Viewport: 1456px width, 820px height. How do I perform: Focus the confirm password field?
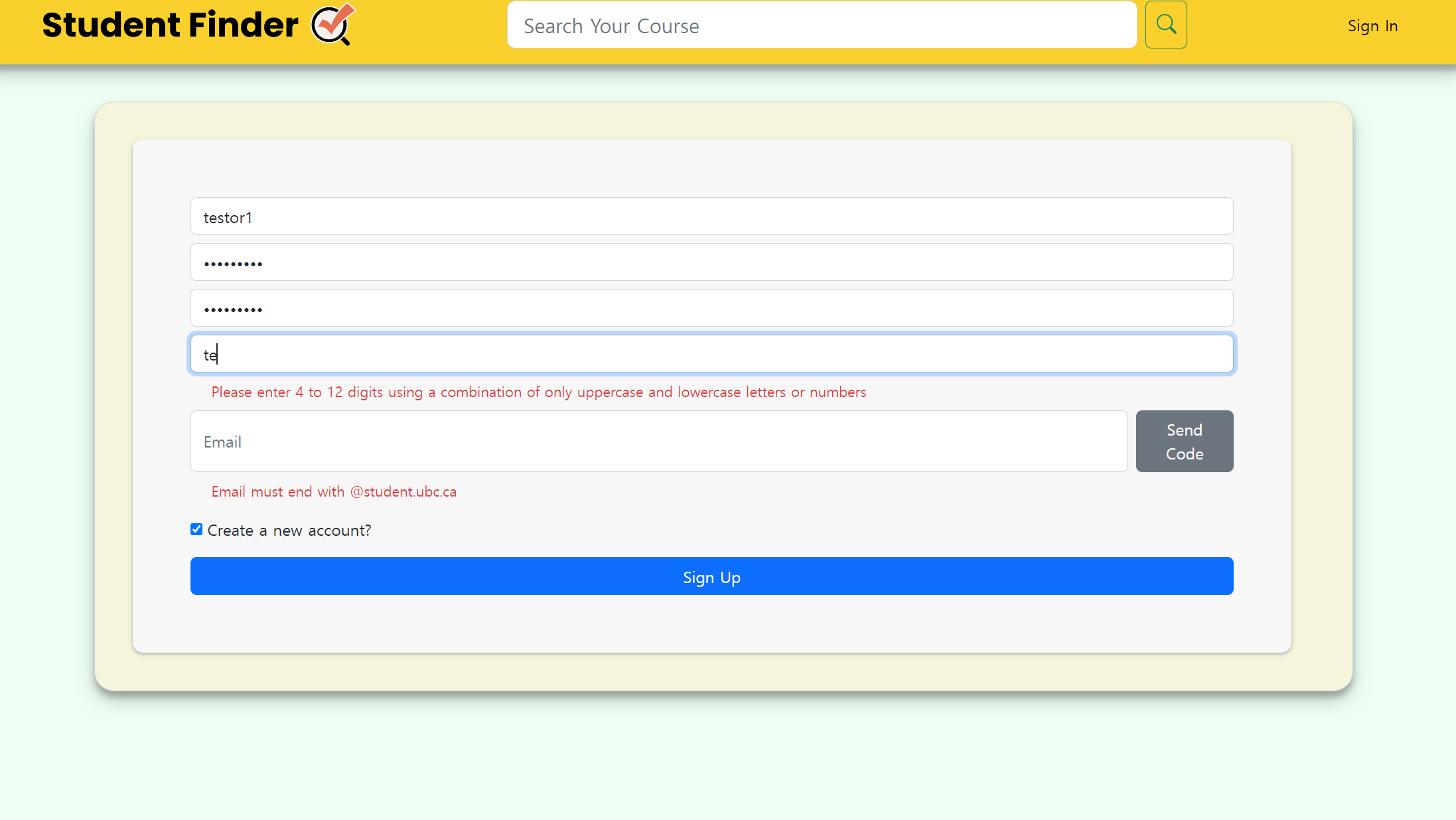tap(711, 308)
